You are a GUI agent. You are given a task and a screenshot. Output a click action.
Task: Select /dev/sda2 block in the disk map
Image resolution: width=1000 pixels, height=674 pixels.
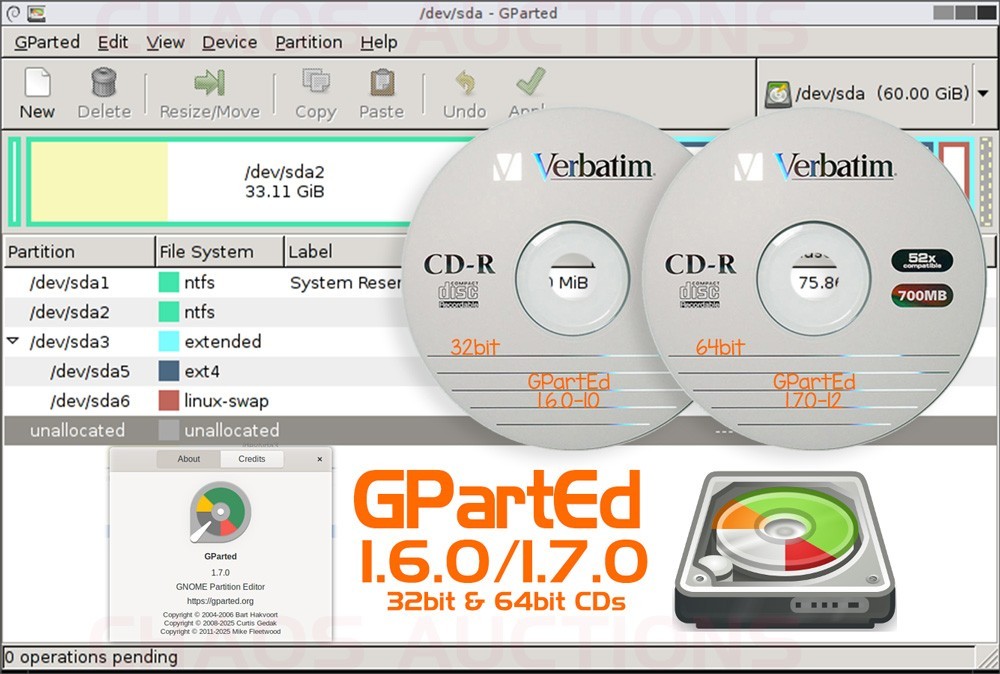[x=220, y=182]
